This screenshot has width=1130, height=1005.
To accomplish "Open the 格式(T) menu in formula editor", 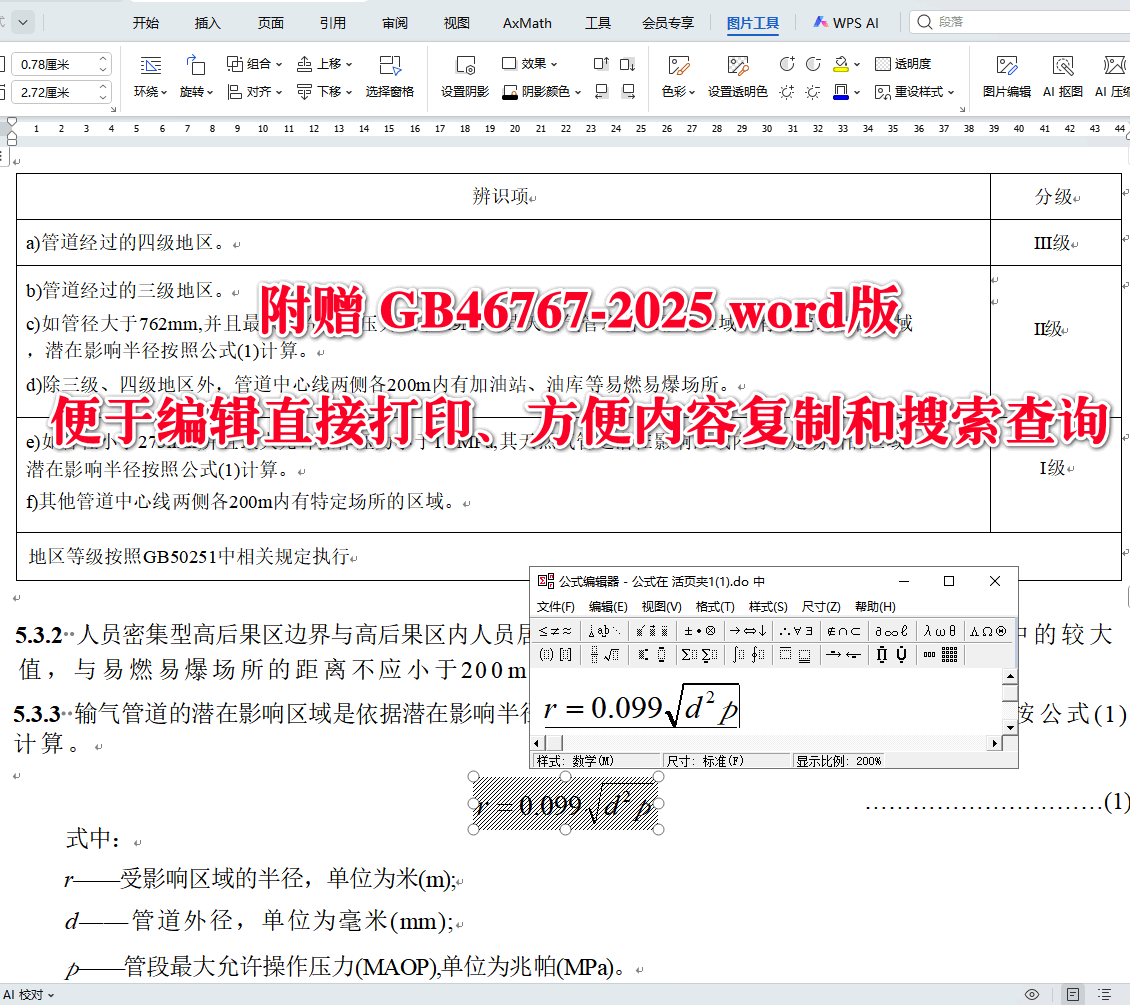I will (x=714, y=606).
